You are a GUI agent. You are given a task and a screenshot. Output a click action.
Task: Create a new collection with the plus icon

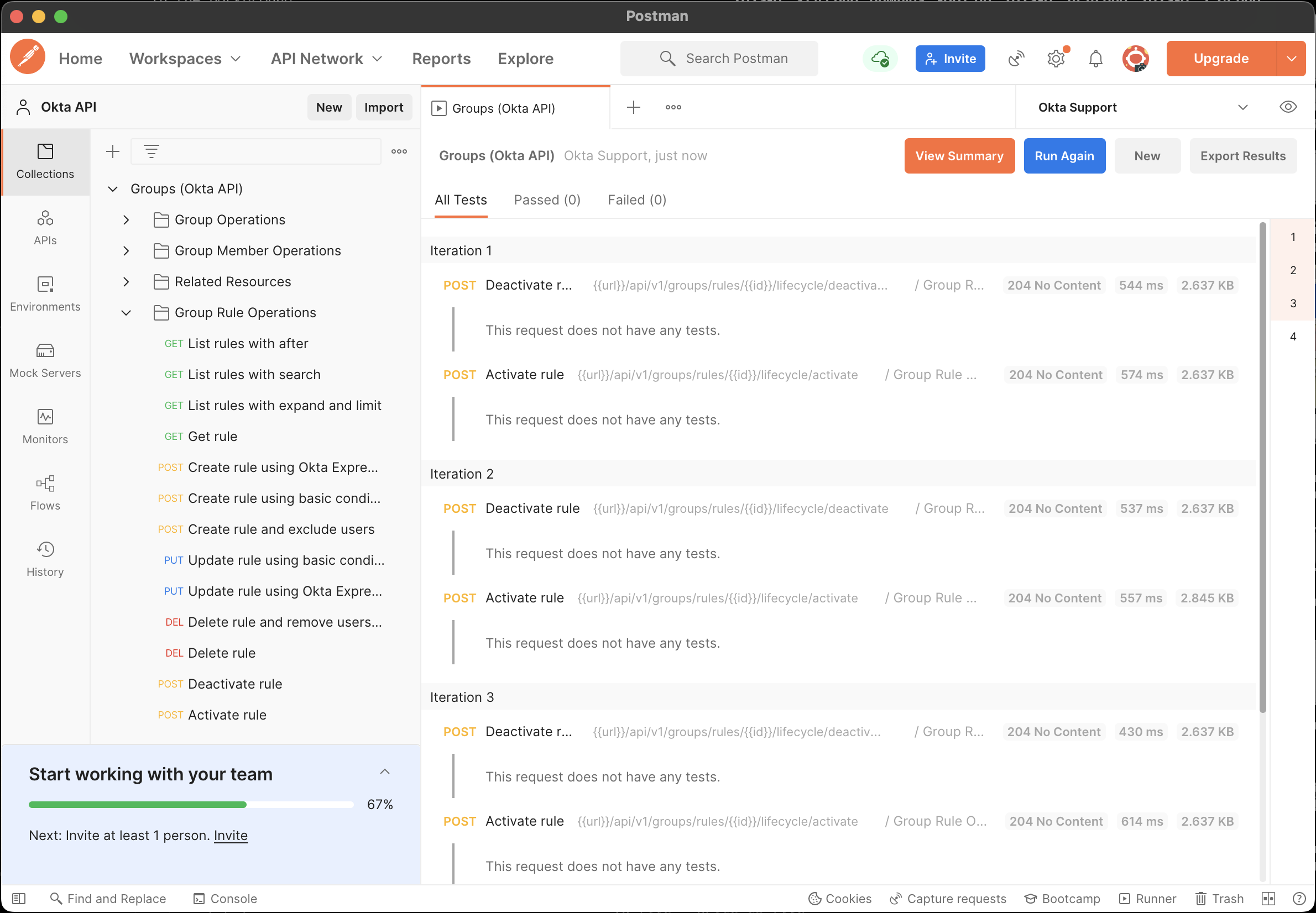click(x=113, y=151)
